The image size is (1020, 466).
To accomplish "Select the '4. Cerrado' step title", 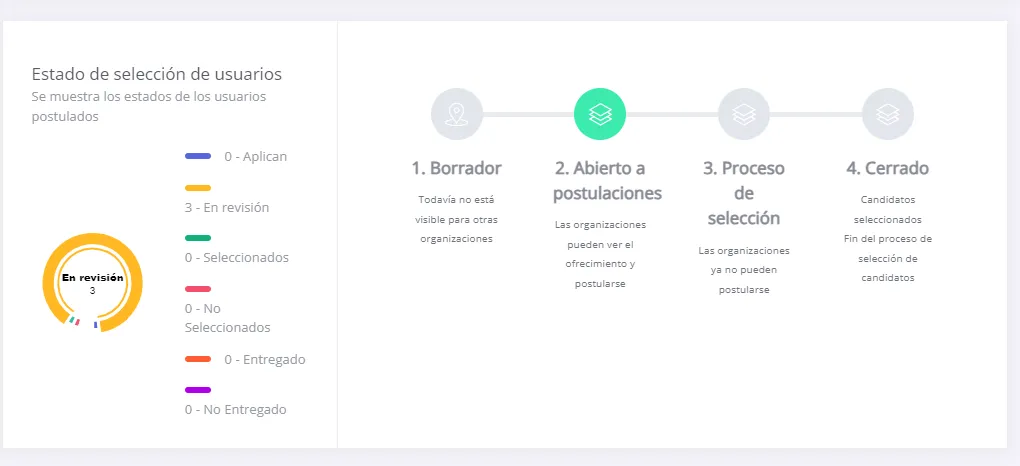I will tap(887, 168).
